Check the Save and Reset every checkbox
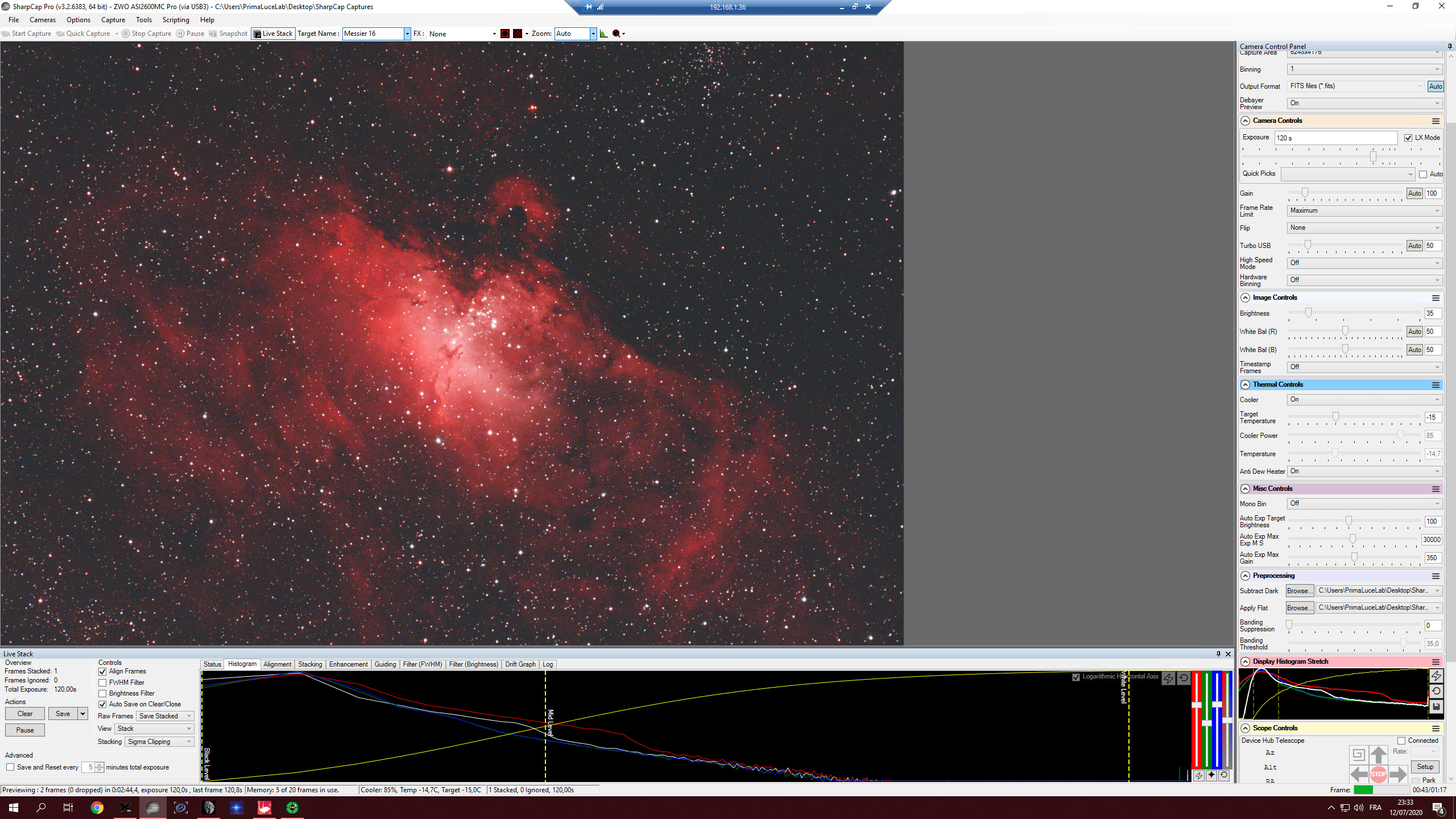1456x819 pixels. pos(10,767)
